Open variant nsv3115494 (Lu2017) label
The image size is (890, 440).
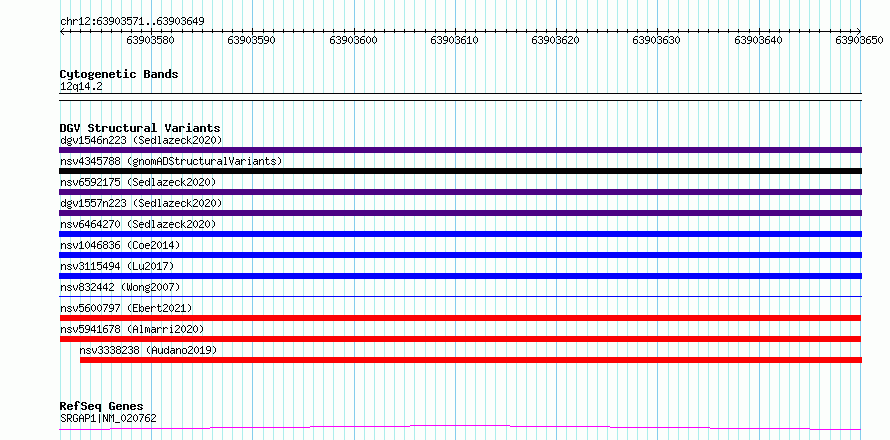117,266
